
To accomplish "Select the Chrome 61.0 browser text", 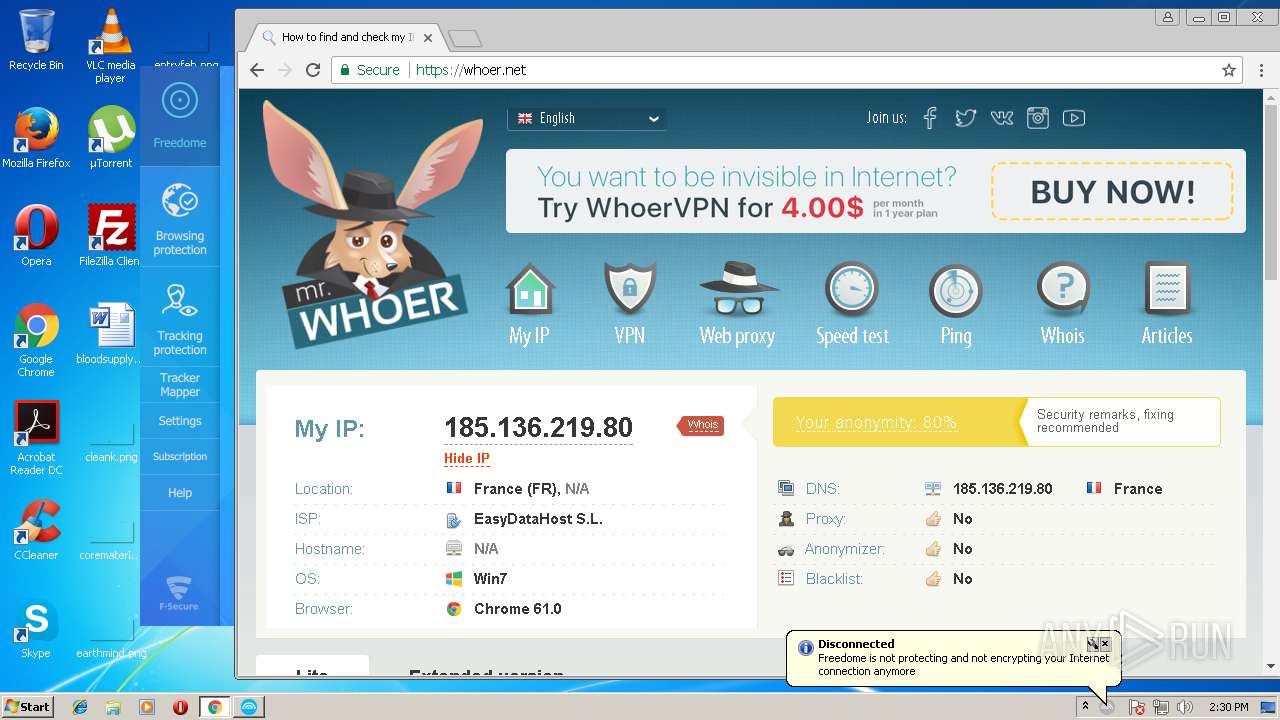I will tap(517, 609).
